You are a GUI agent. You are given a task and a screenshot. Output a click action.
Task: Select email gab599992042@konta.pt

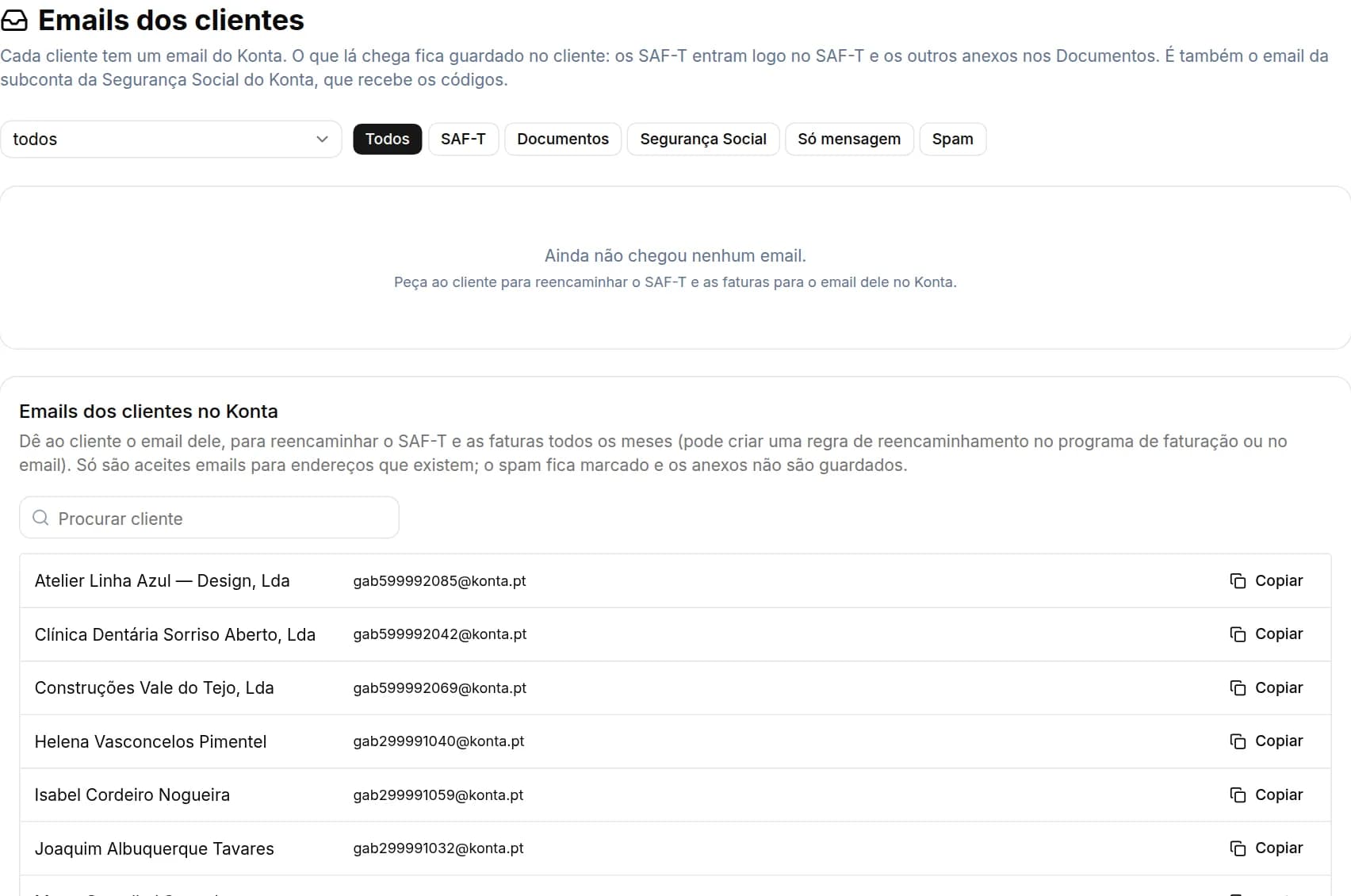coord(439,634)
